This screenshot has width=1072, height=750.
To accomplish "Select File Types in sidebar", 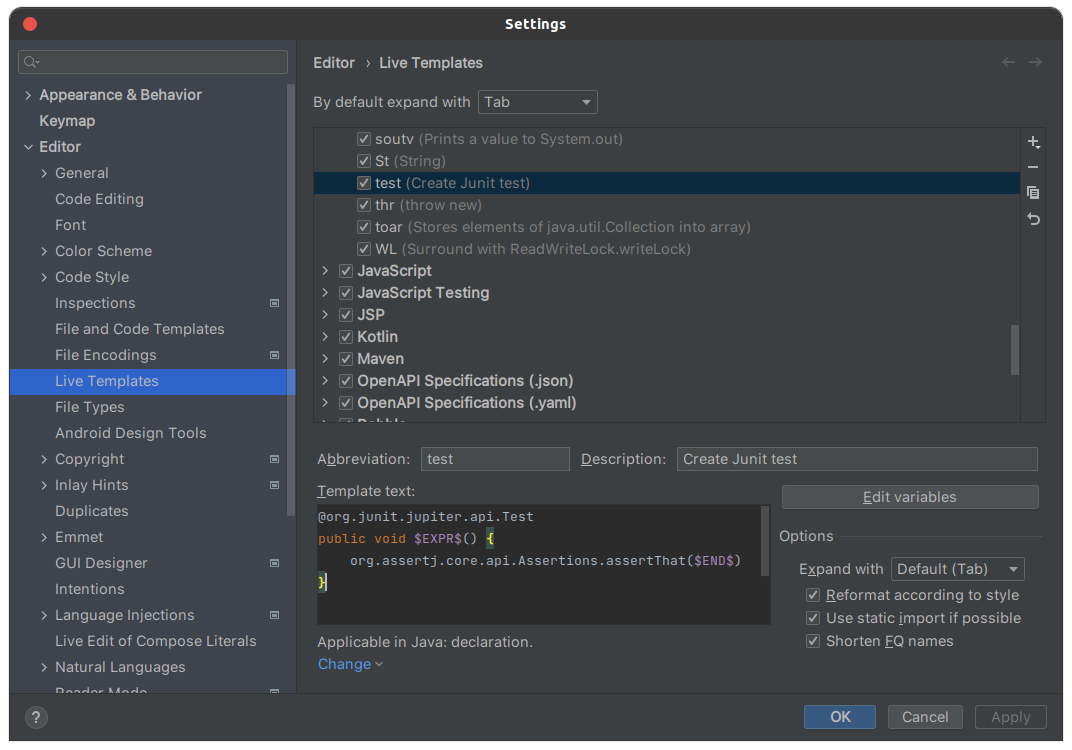I will [90, 407].
